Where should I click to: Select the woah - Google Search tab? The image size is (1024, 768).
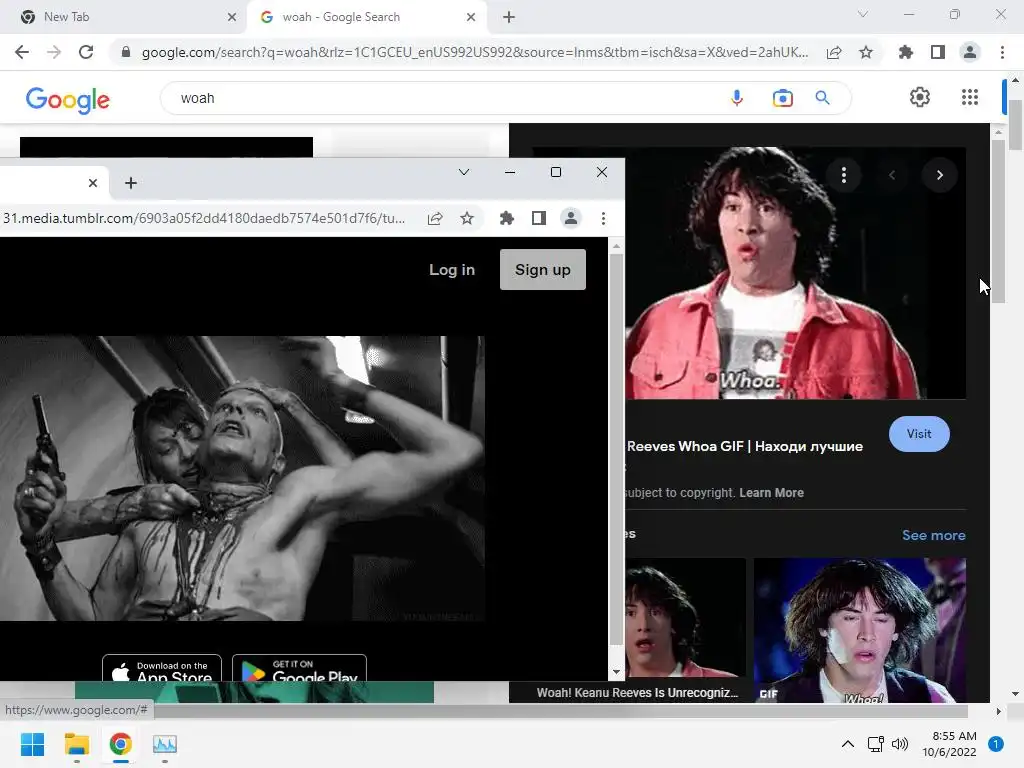click(366, 17)
